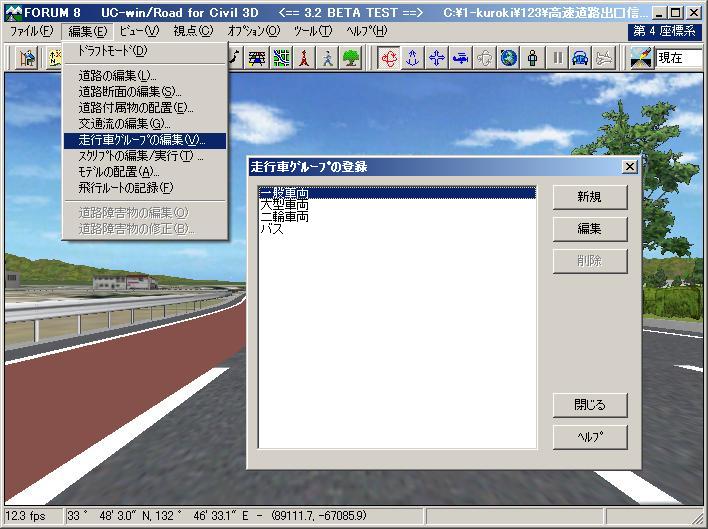
Task: Choose モデルの配置(A) menu entry
Action: pyautogui.click(x=144, y=172)
